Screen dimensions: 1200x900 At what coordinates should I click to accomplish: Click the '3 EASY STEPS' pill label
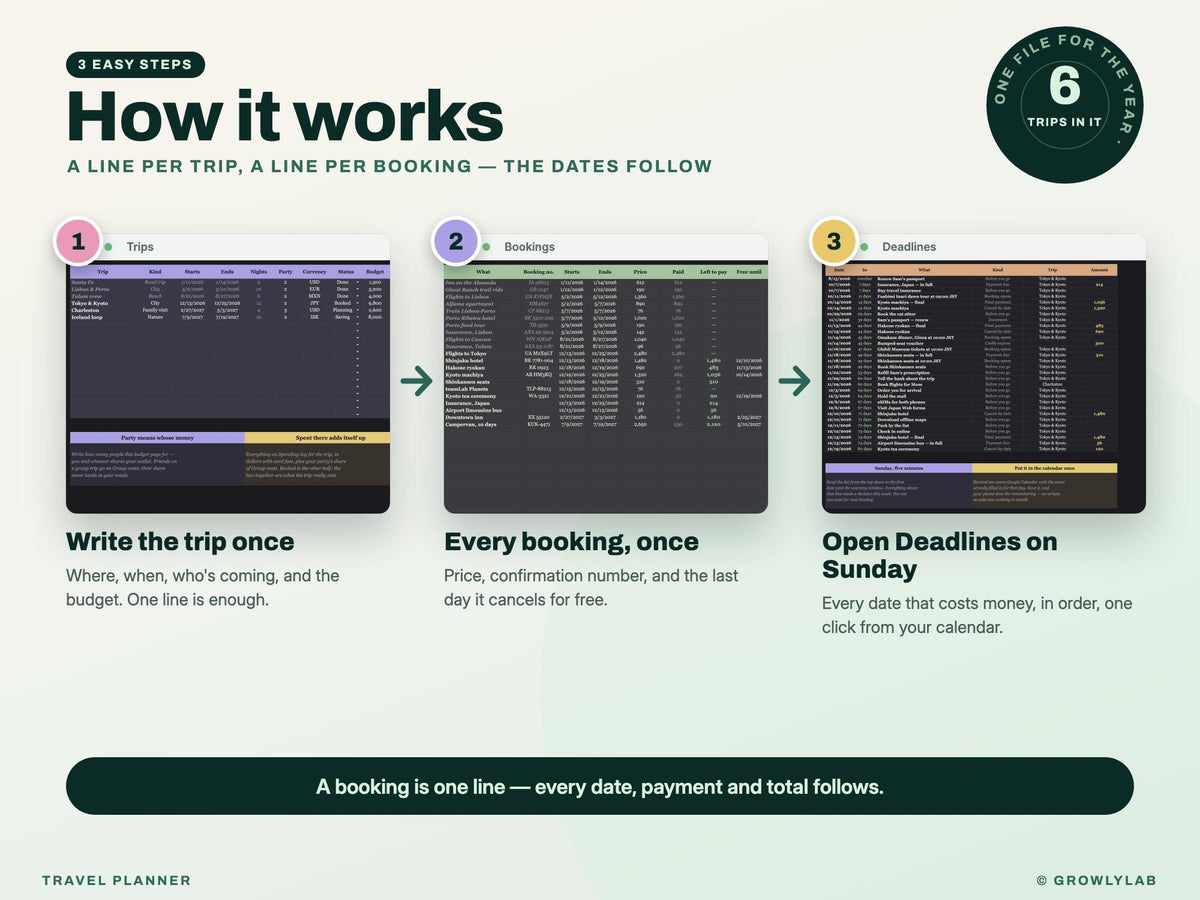[x=135, y=65]
